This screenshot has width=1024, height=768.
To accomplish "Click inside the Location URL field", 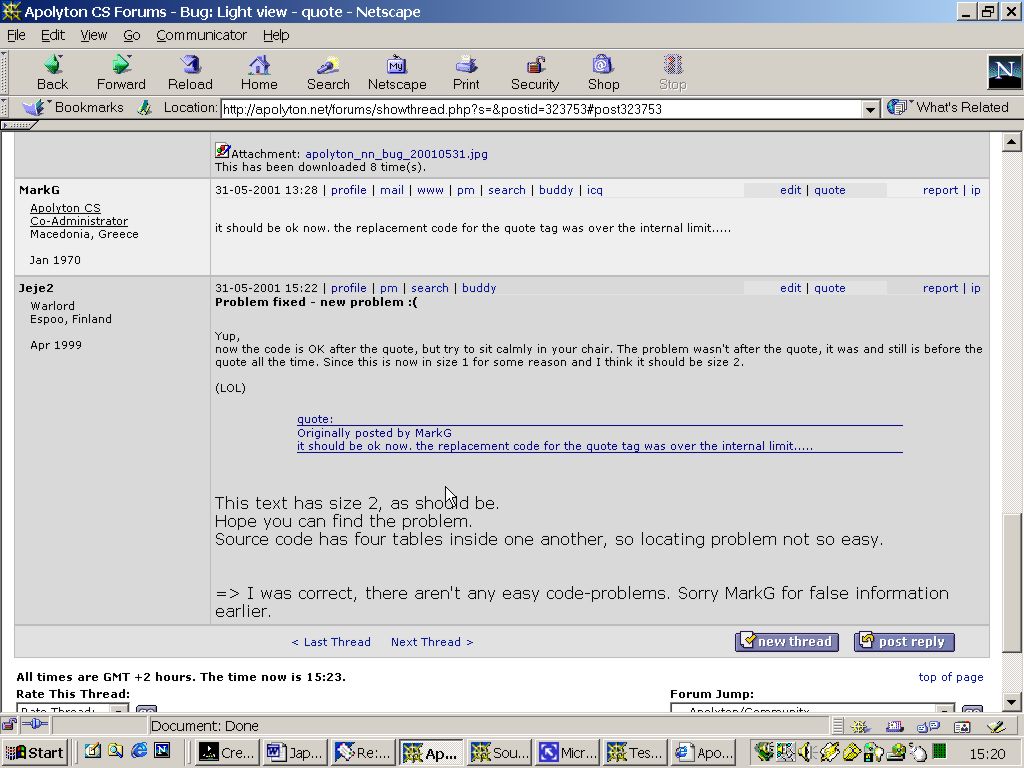I will point(540,109).
